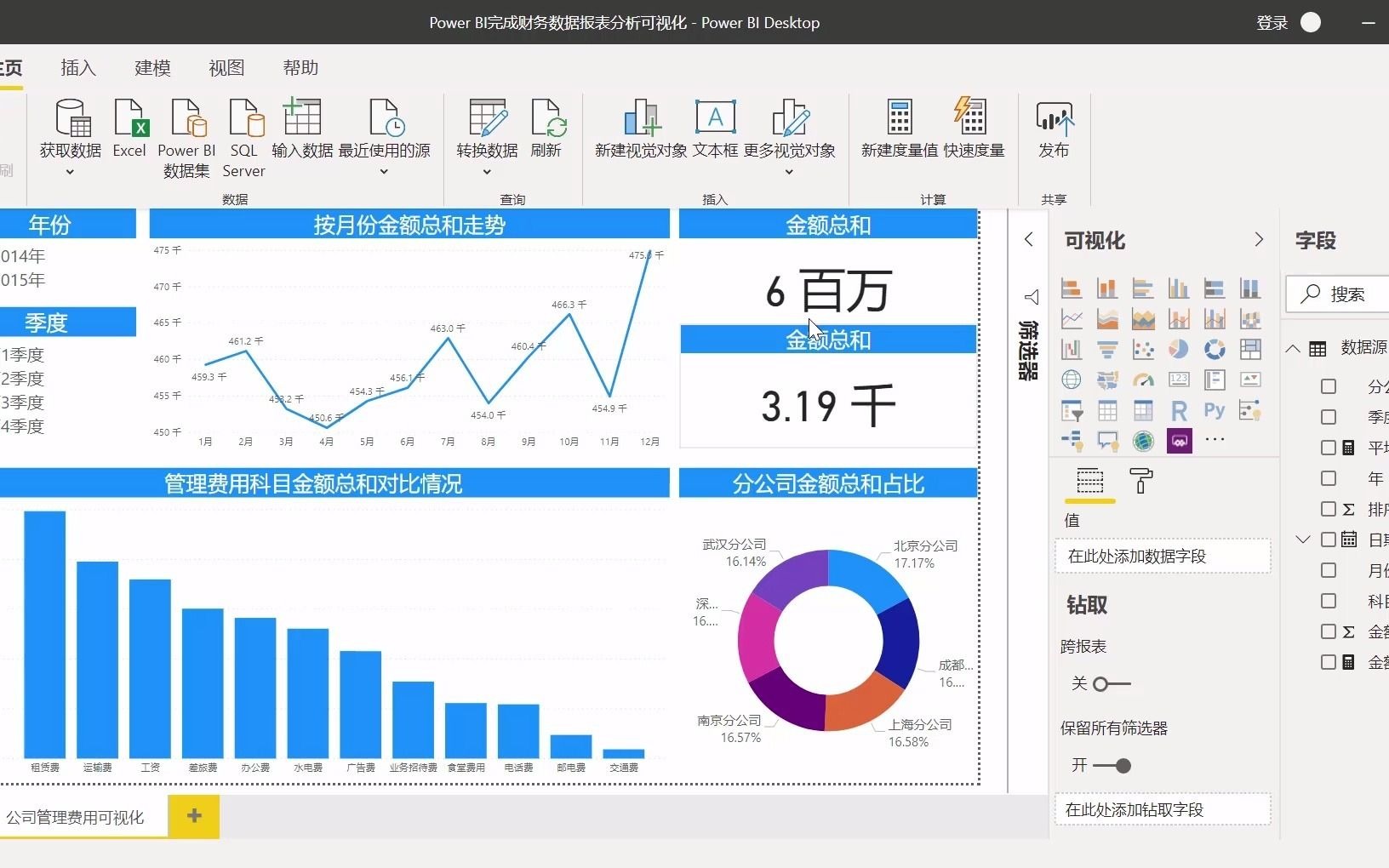Open 获取数据 dropdown arrow
The width and height of the screenshot is (1389, 868).
click(70, 172)
